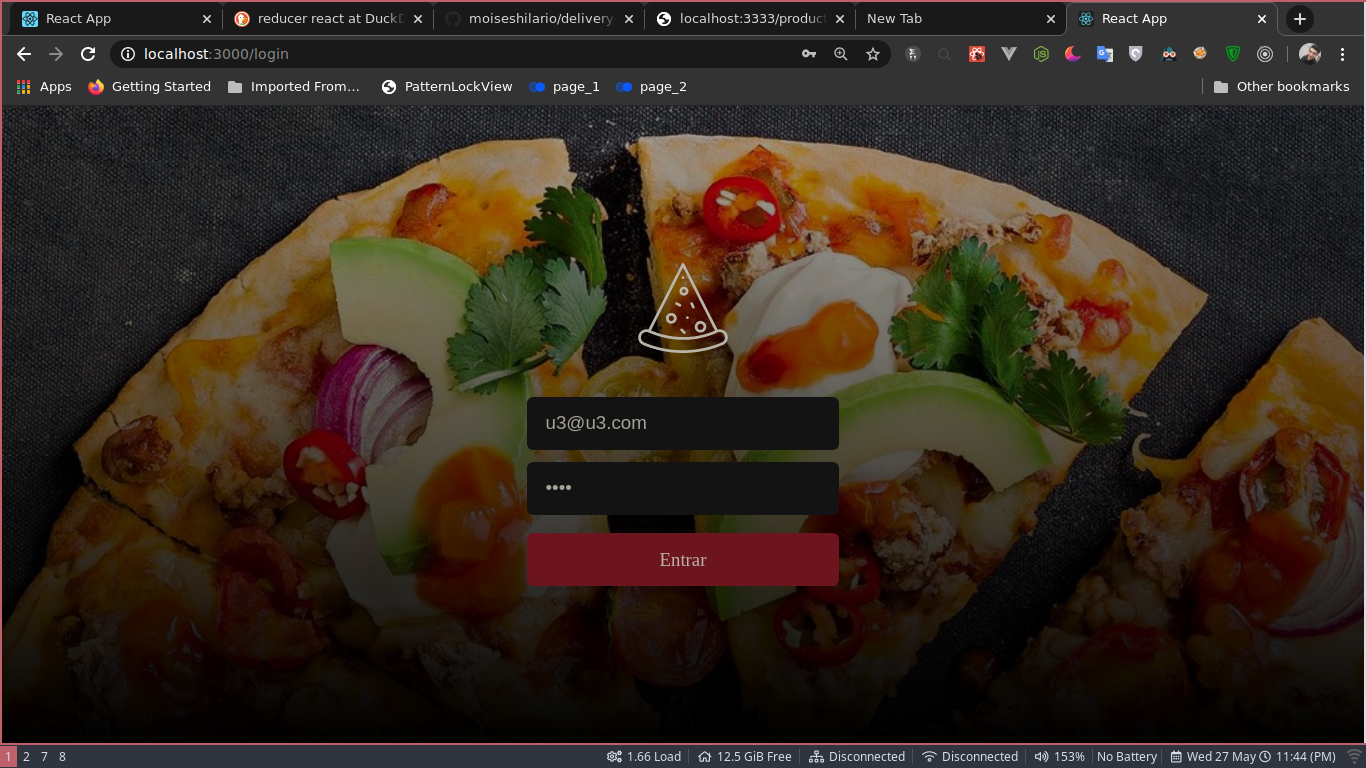
Task: Focus the password input field
Action: (683, 488)
